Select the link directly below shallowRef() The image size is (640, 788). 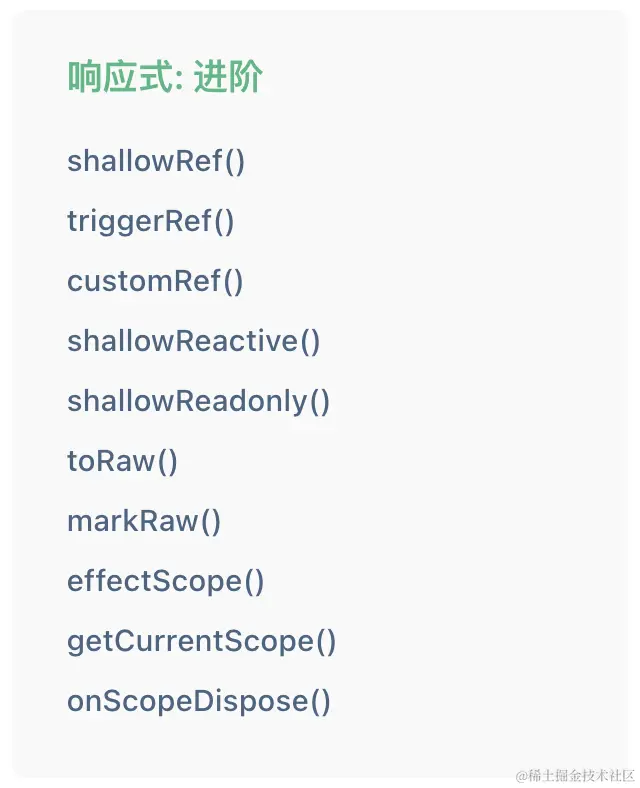click(x=151, y=221)
